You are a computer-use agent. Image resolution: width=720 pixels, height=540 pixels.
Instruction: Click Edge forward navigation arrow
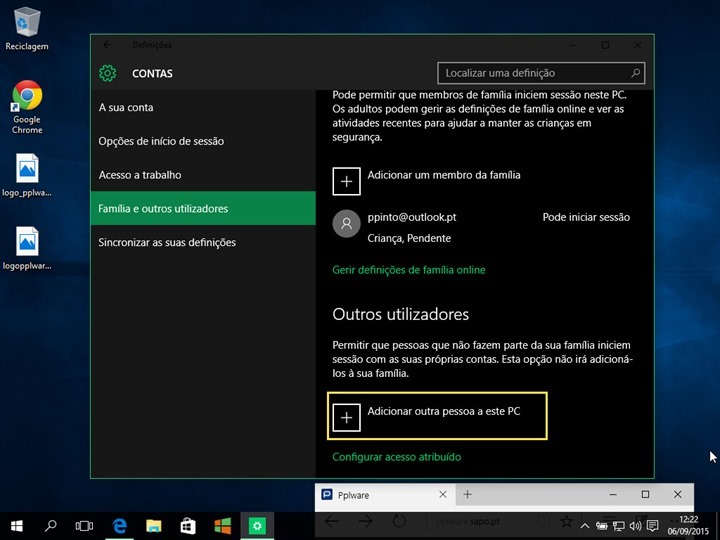tap(366, 521)
